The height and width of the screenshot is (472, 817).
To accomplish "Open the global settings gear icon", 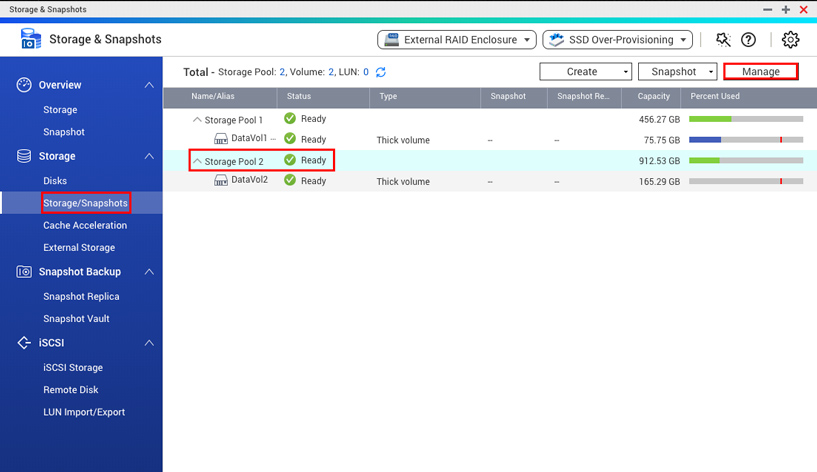I will [790, 40].
